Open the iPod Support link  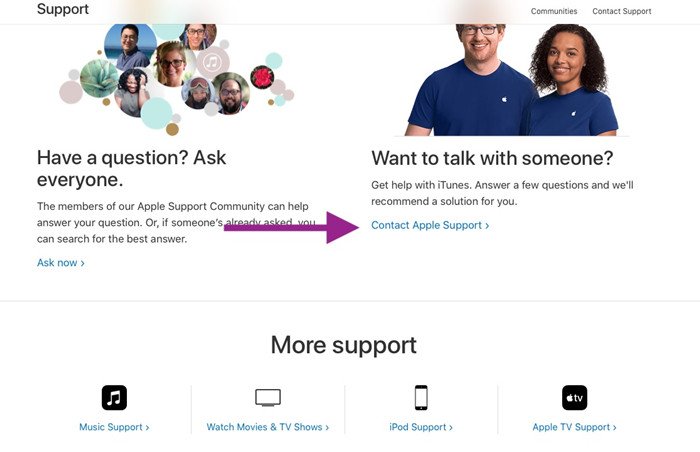coord(421,427)
